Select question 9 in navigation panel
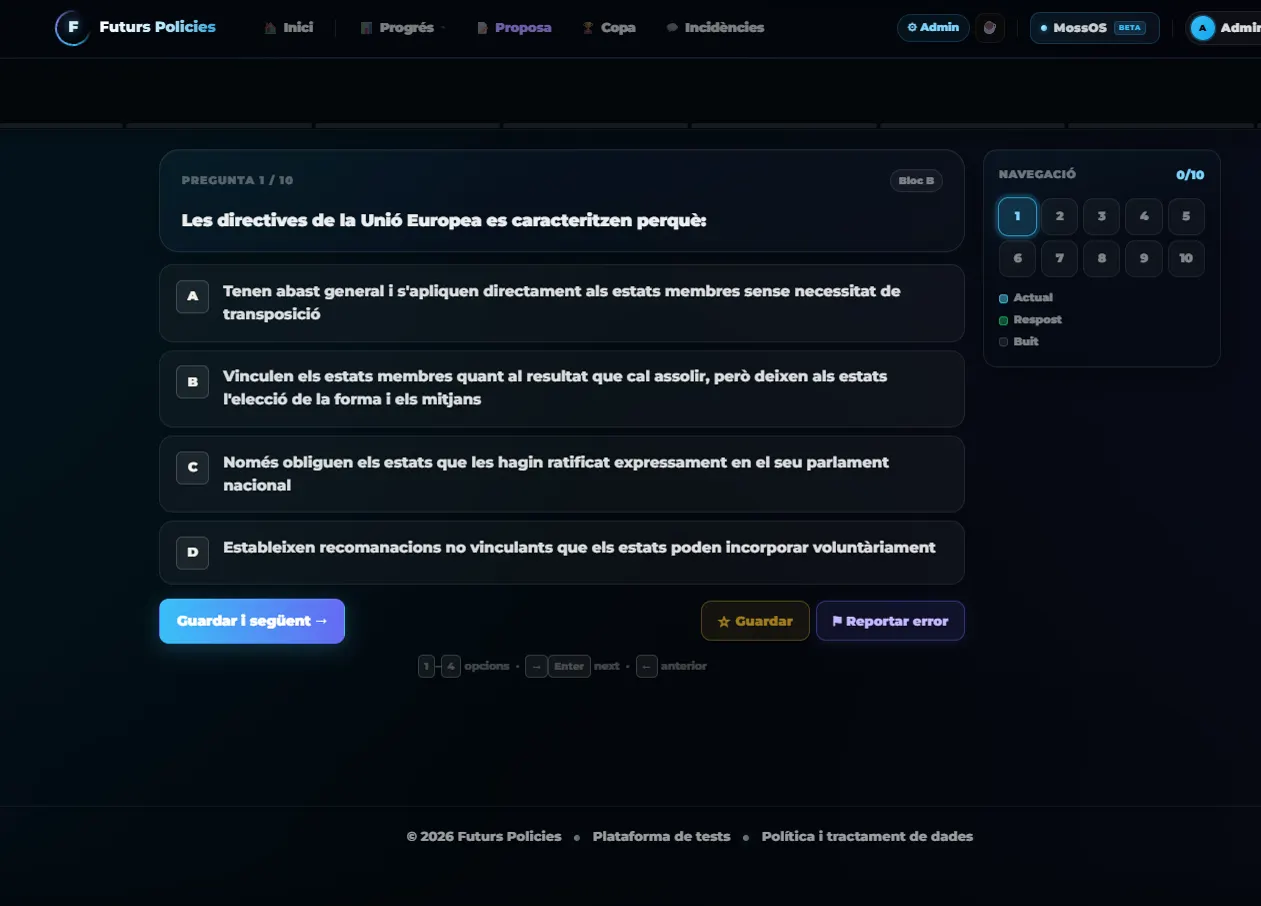 tap(1144, 258)
